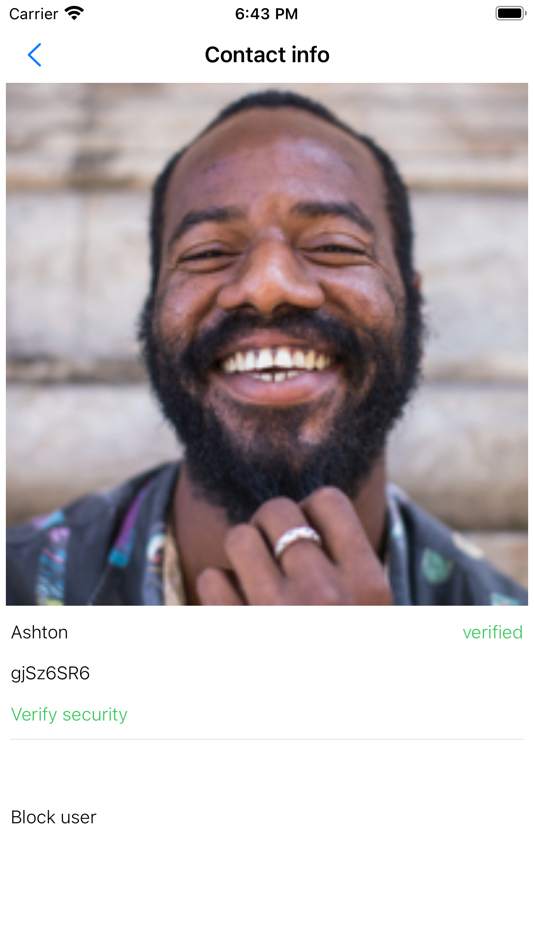
Task: Tap the battery icon in status bar
Action: 510,13
